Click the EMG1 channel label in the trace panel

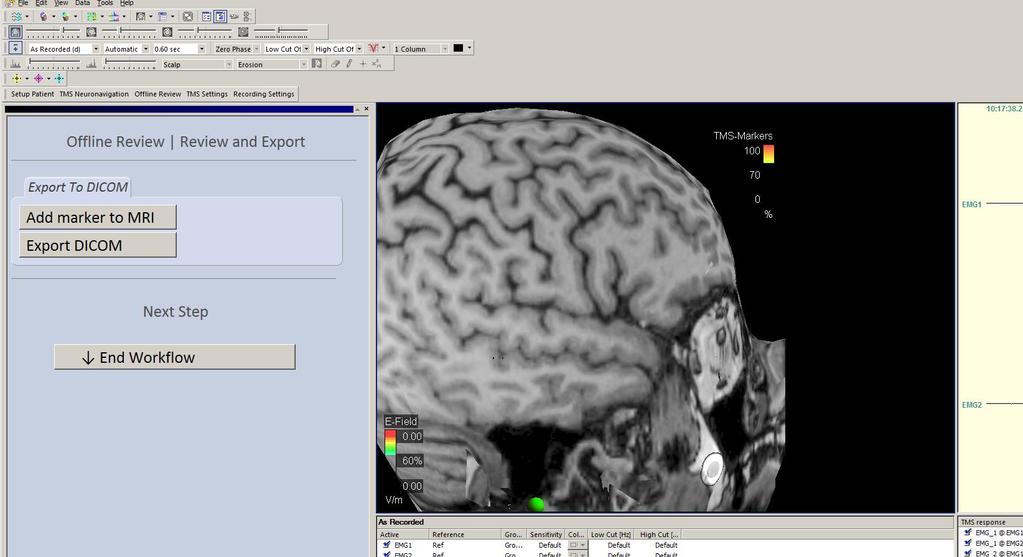[971, 204]
